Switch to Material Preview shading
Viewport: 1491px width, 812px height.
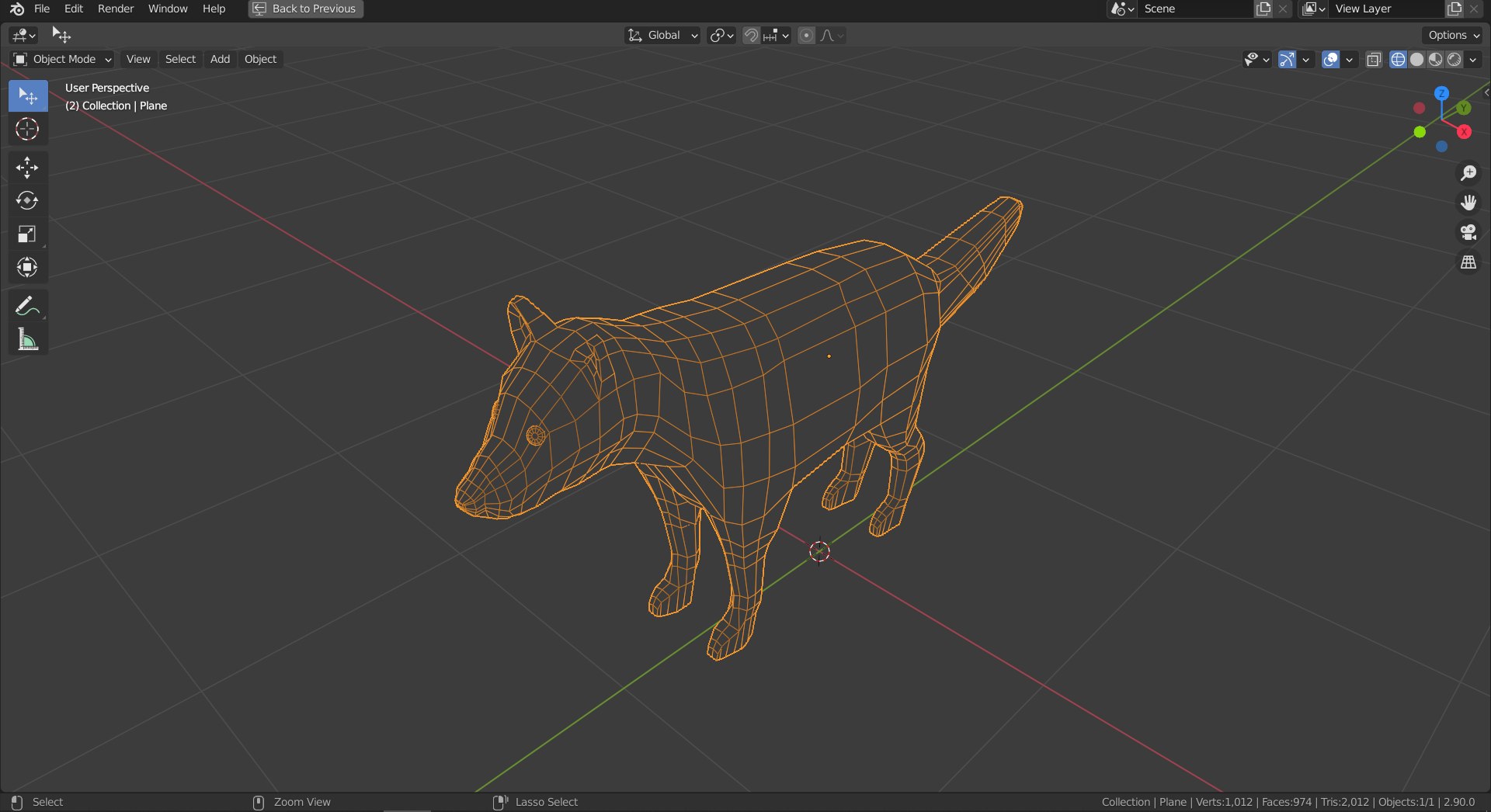(1435, 59)
